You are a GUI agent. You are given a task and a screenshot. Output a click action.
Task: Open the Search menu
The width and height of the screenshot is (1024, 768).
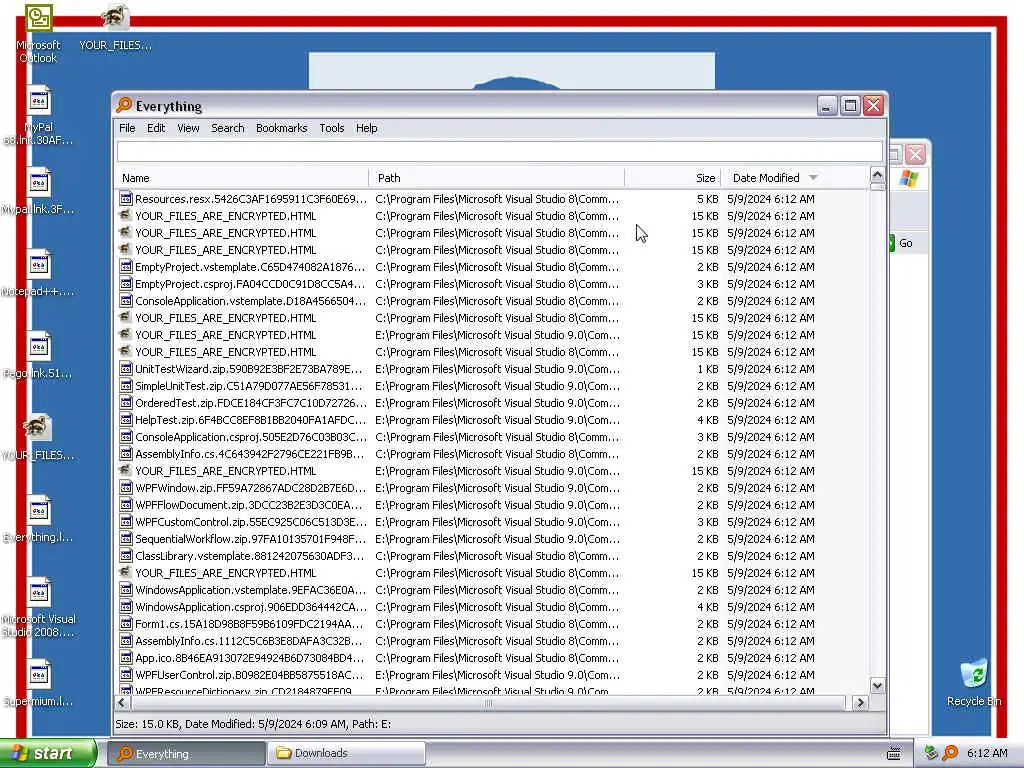[x=227, y=128]
